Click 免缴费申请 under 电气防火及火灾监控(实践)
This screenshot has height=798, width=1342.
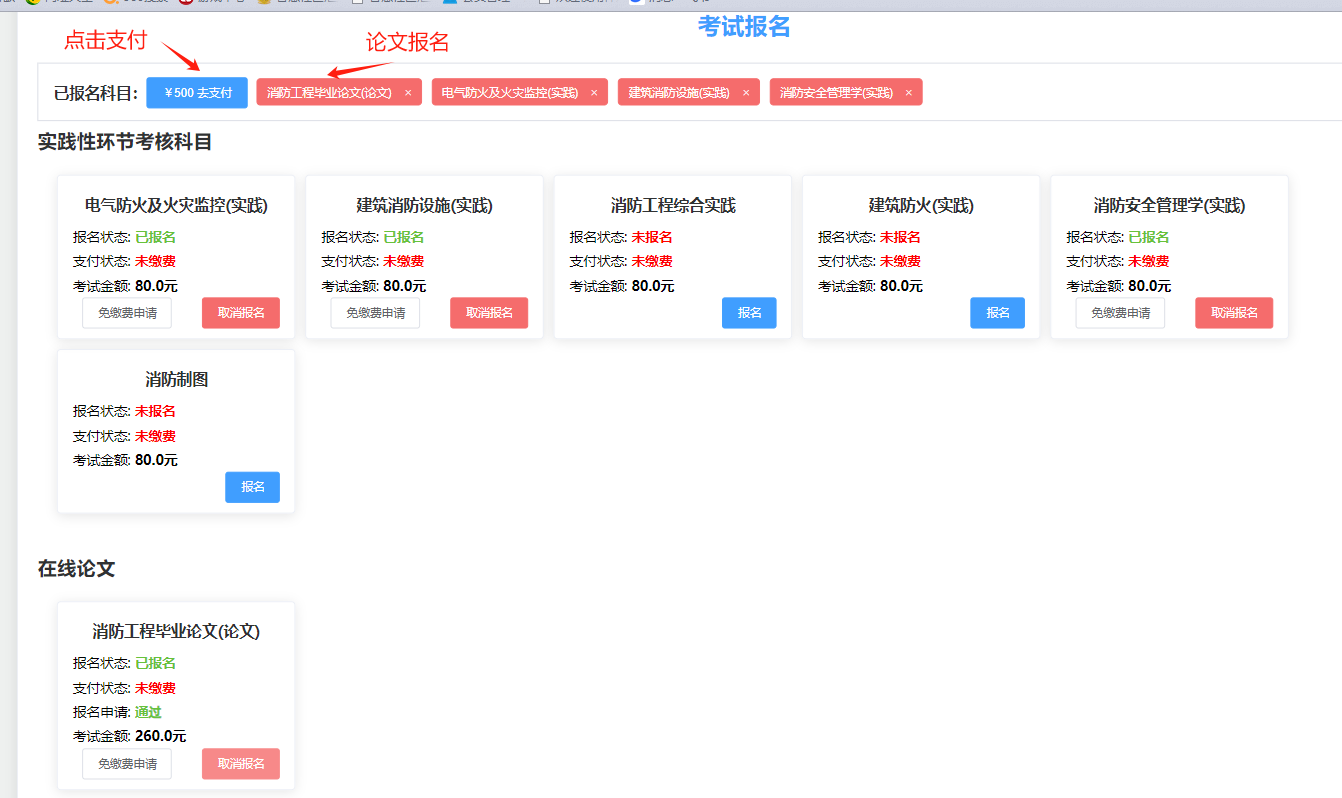pos(127,313)
